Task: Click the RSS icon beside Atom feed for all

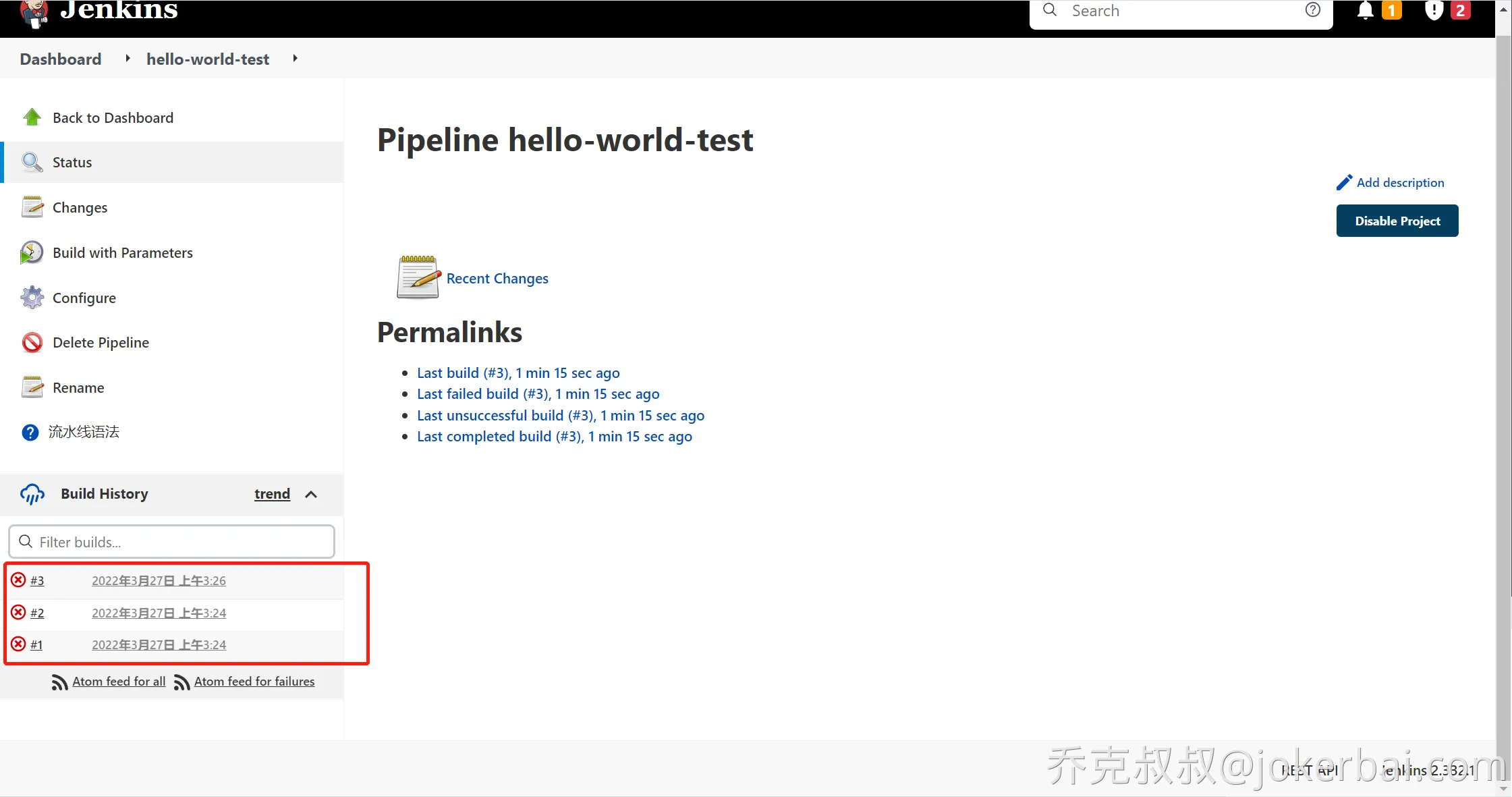Action: (x=60, y=682)
